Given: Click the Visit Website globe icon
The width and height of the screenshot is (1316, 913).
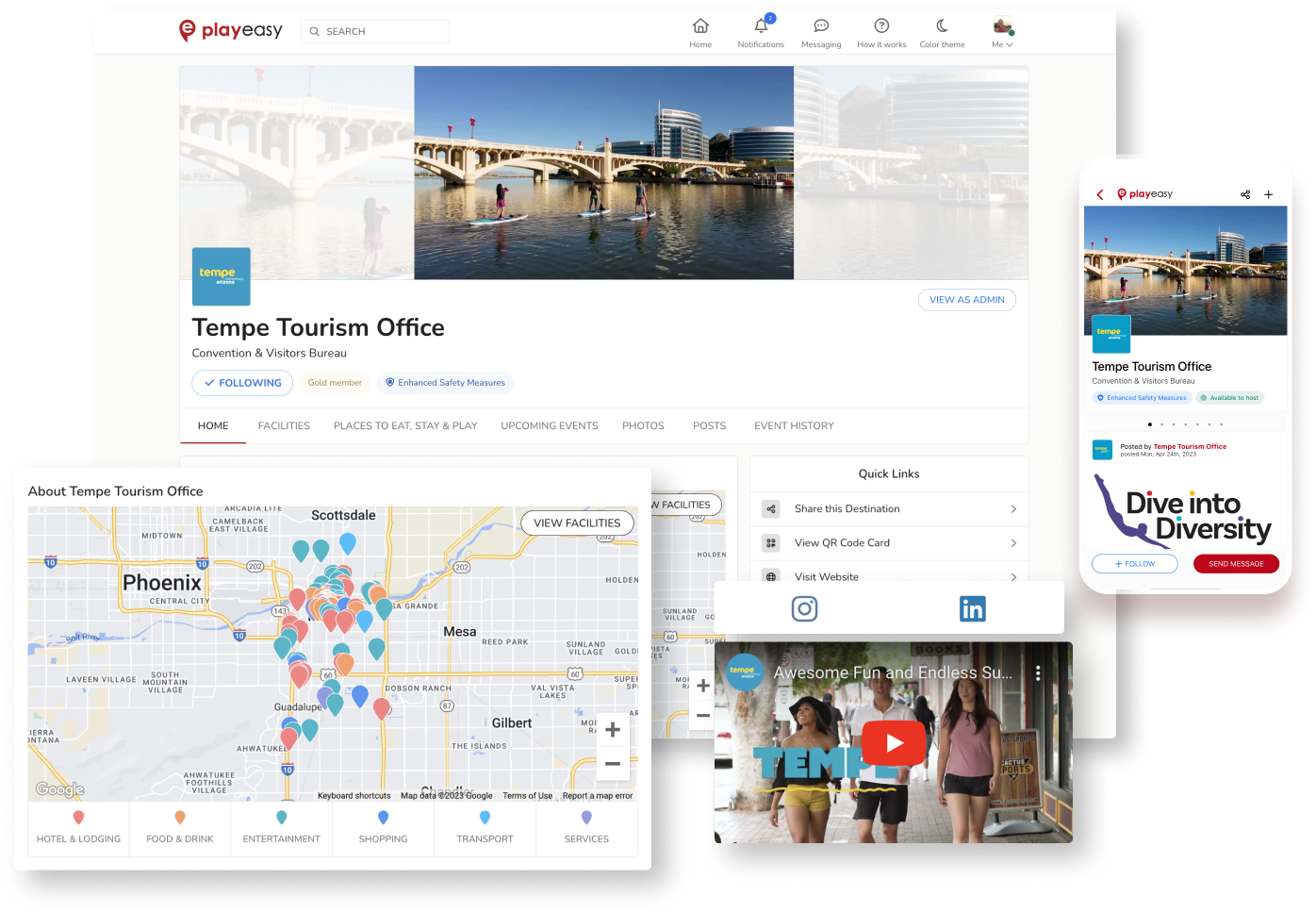Looking at the screenshot, I should click(x=771, y=576).
